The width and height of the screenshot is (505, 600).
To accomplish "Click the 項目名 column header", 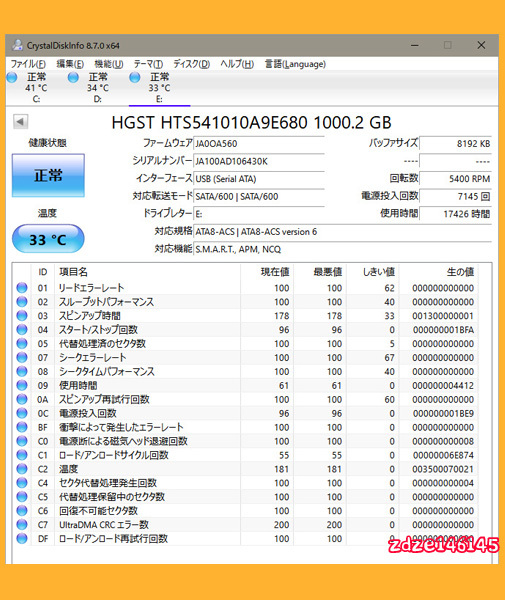I will coord(73,272).
